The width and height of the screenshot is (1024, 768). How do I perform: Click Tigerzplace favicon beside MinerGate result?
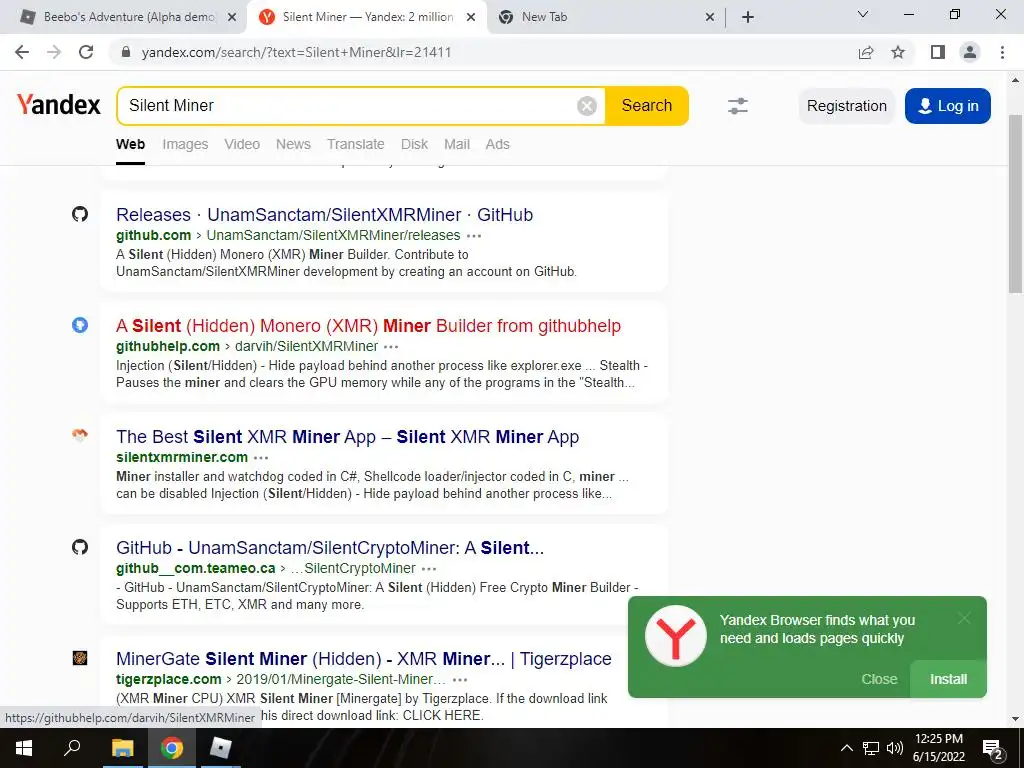80,658
